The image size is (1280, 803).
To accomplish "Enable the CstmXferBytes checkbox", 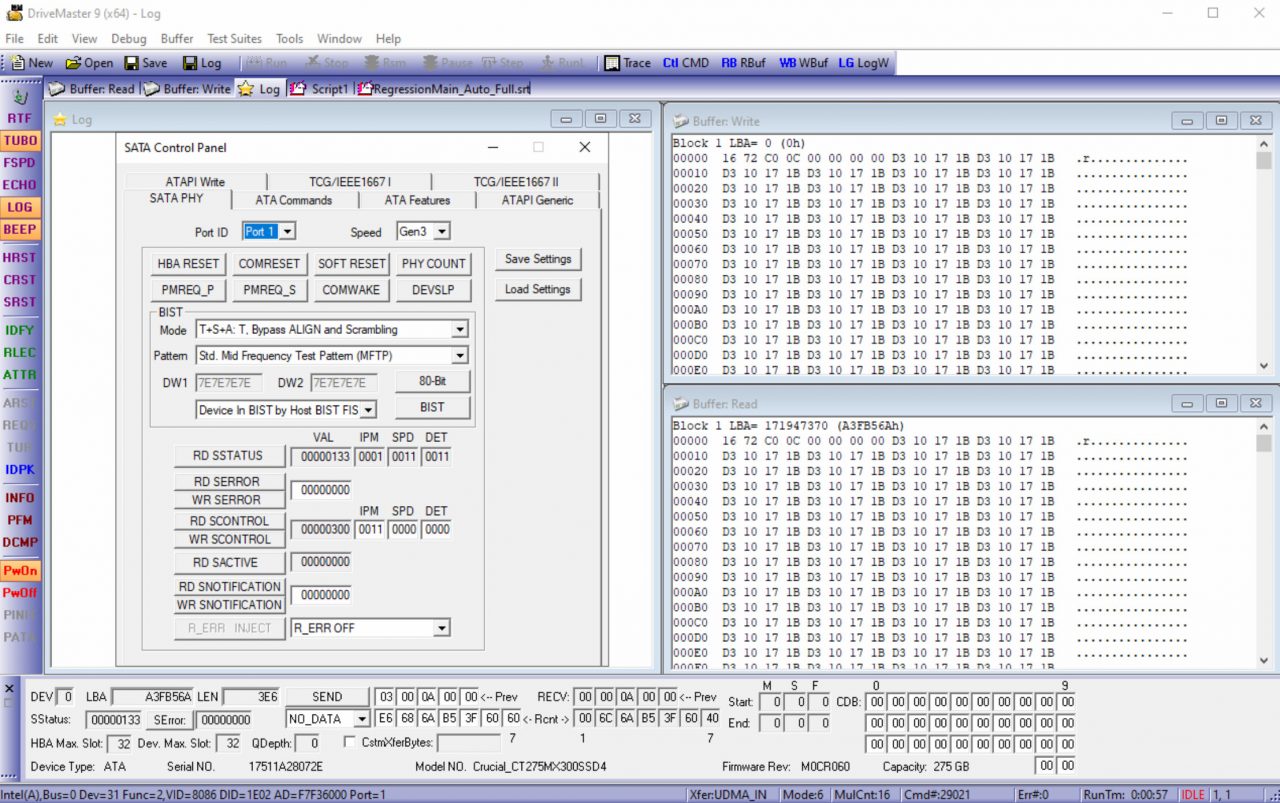I will [x=349, y=743].
